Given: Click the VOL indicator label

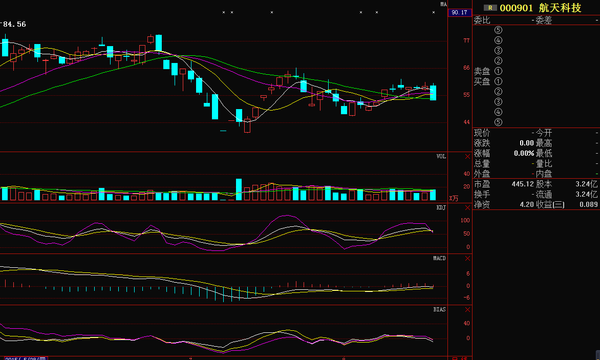Looking at the screenshot, I should pos(441,156).
